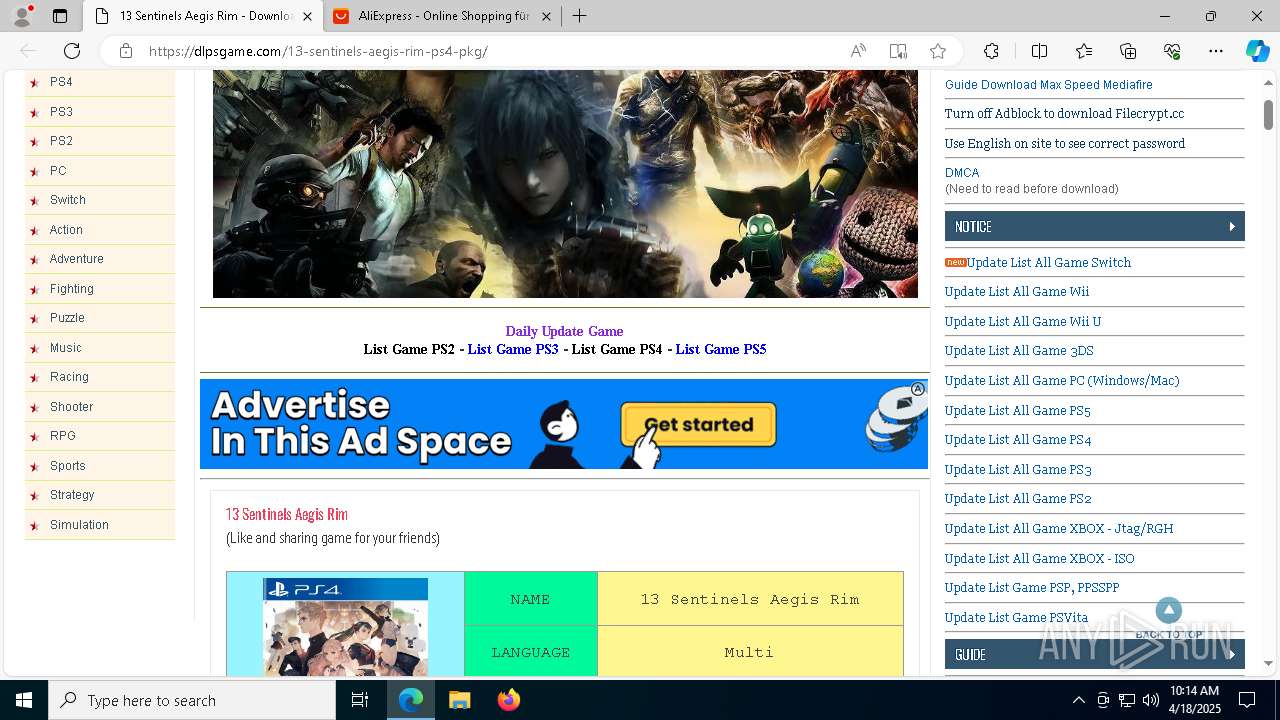1280x720 pixels.
Task: Open Turn off Adblock to download link
Action: coord(1064,114)
